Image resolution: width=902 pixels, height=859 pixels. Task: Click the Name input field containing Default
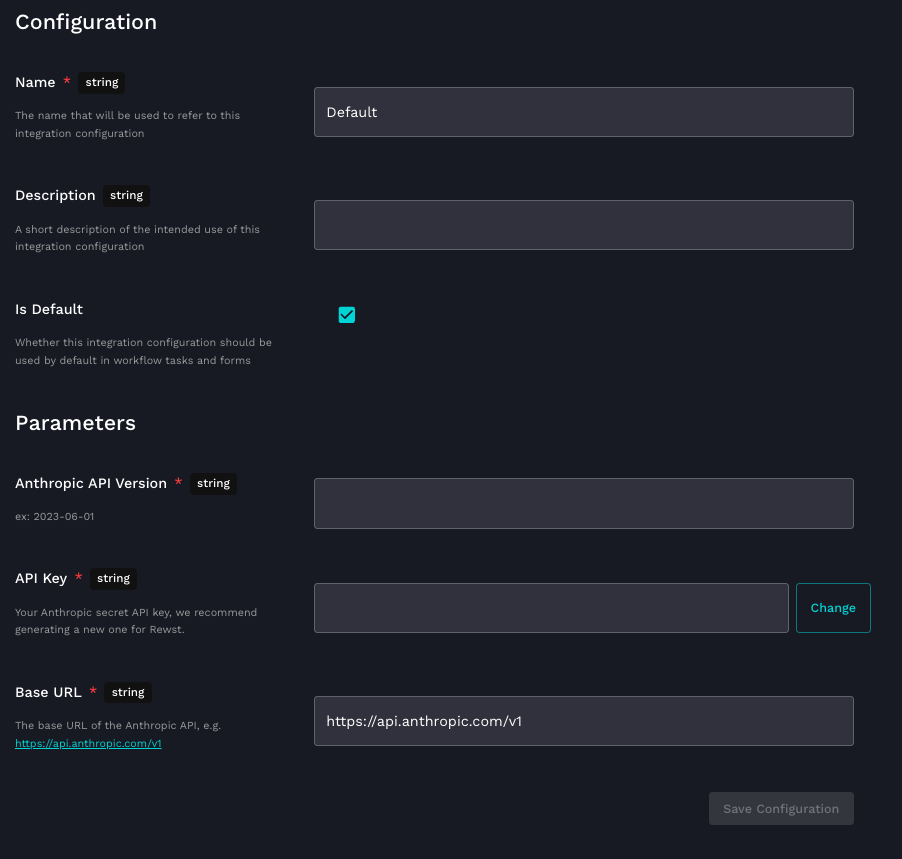pyautogui.click(x=583, y=112)
